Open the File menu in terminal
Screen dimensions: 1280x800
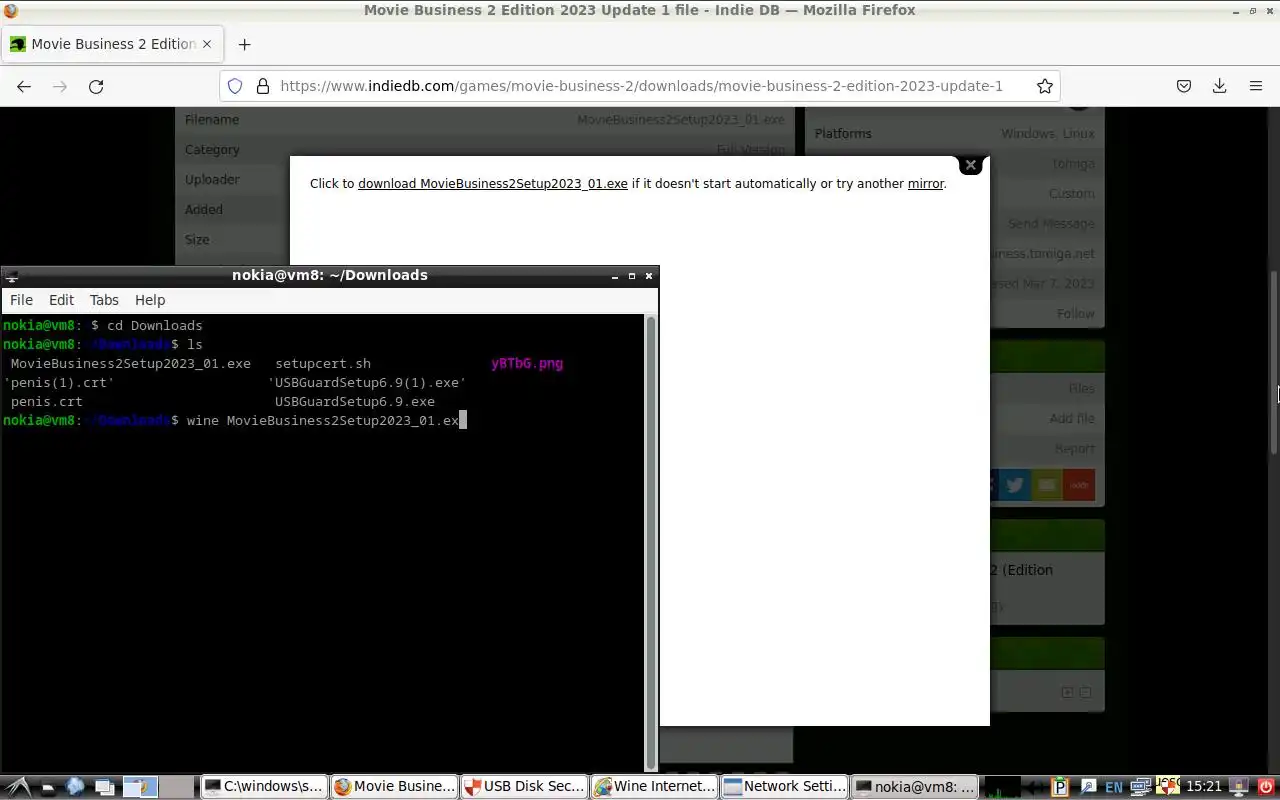(x=21, y=300)
